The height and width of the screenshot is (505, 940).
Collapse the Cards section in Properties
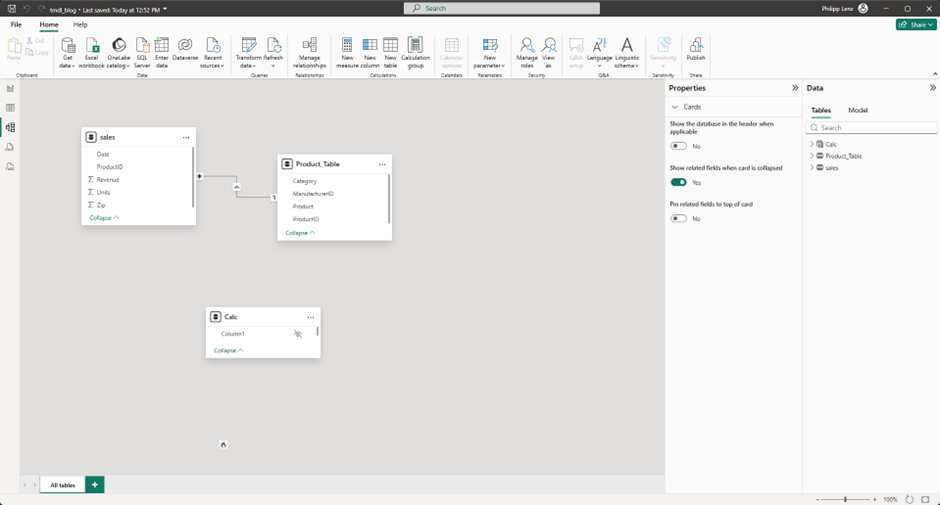[x=675, y=107]
